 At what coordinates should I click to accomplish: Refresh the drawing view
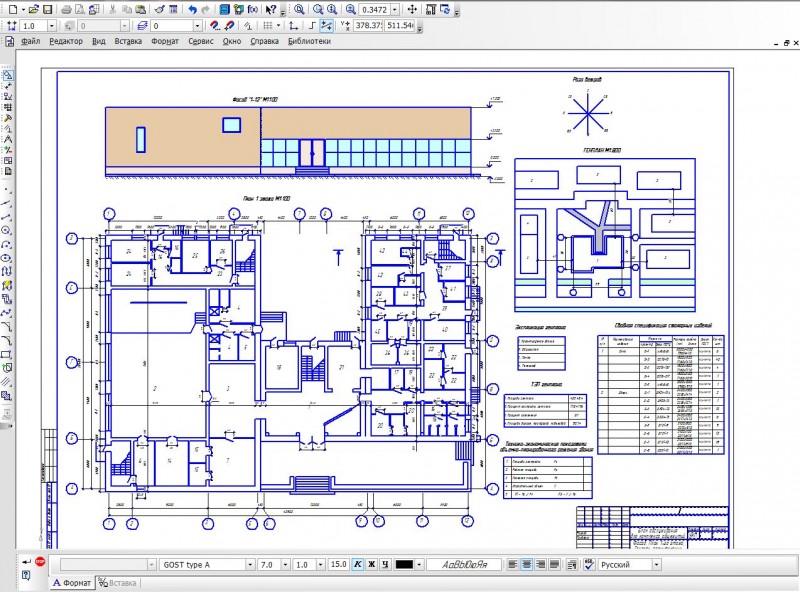(445, 9)
